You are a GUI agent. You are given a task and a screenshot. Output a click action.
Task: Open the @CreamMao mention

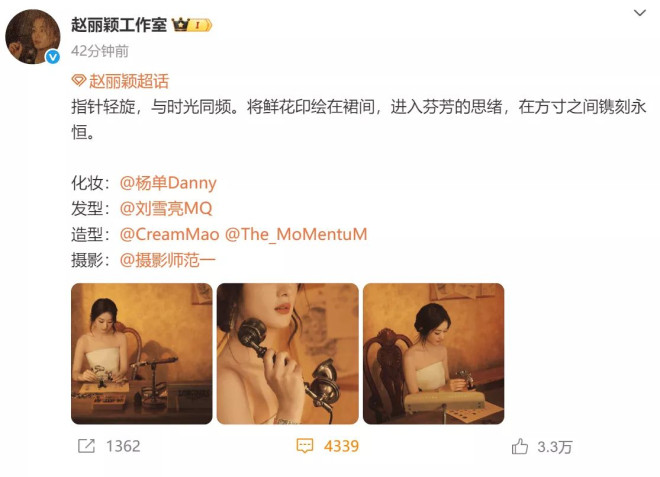click(x=170, y=234)
